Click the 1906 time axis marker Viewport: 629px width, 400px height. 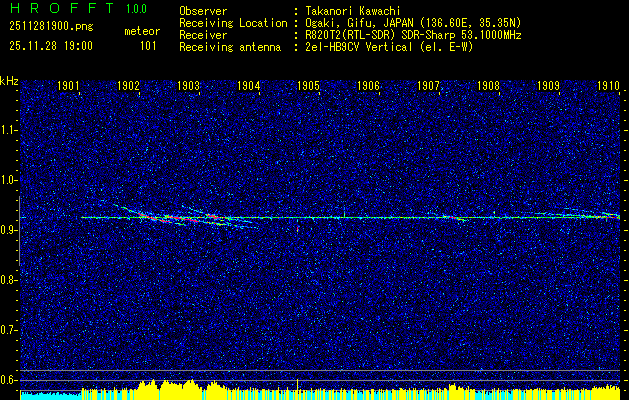[x=368, y=85]
